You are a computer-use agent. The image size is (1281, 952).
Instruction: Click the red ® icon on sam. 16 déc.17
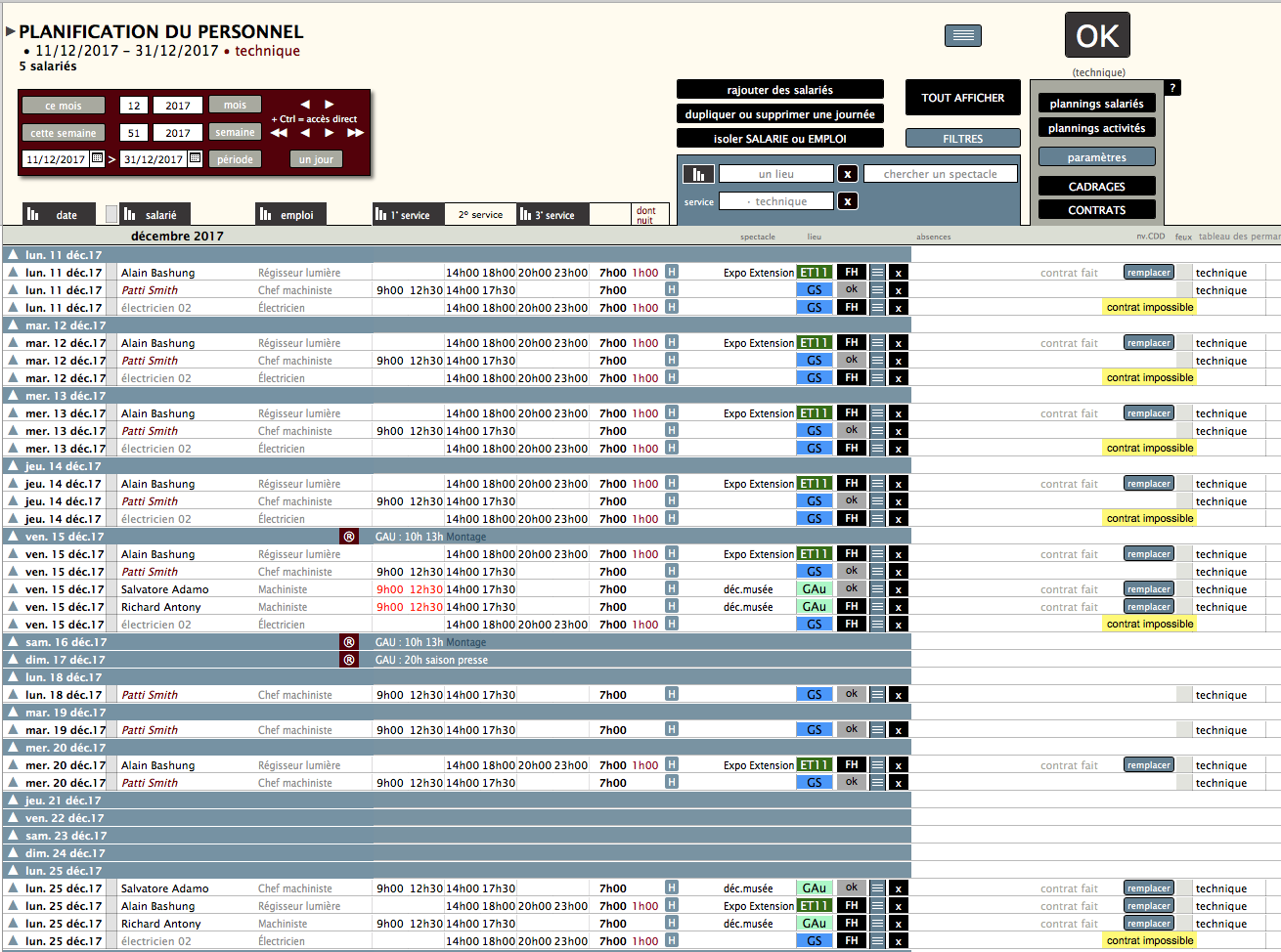coord(349,642)
